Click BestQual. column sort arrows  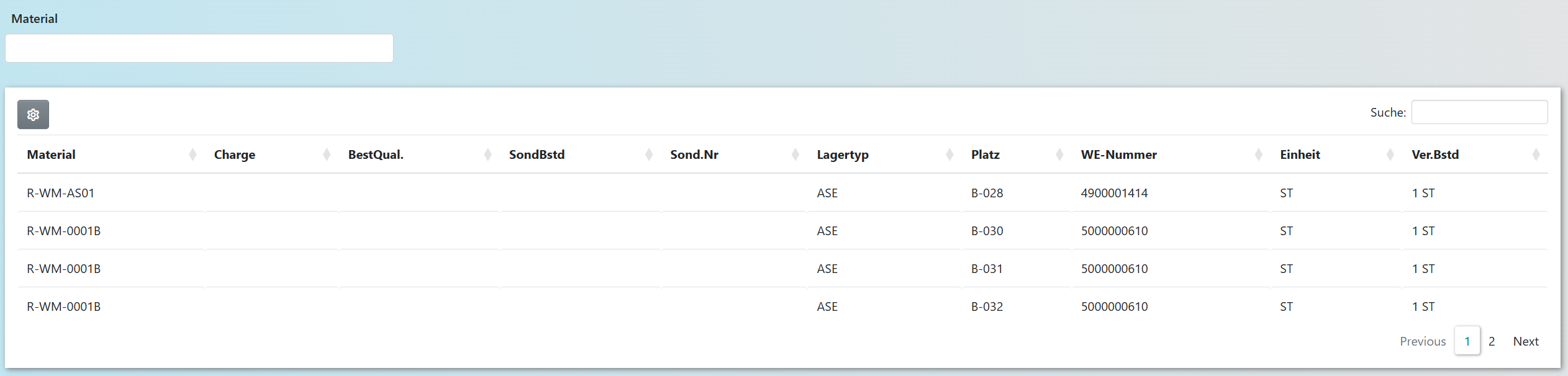click(487, 154)
